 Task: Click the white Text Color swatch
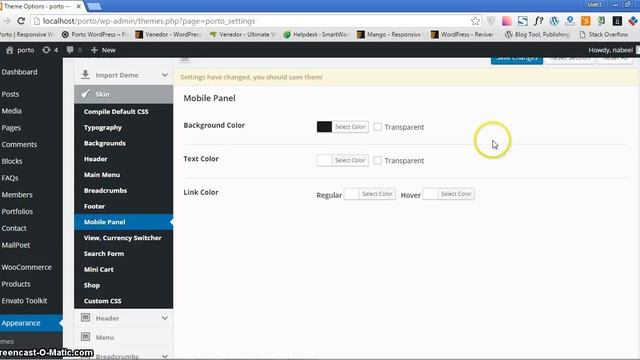pyautogui.click(x=324, y=160)
